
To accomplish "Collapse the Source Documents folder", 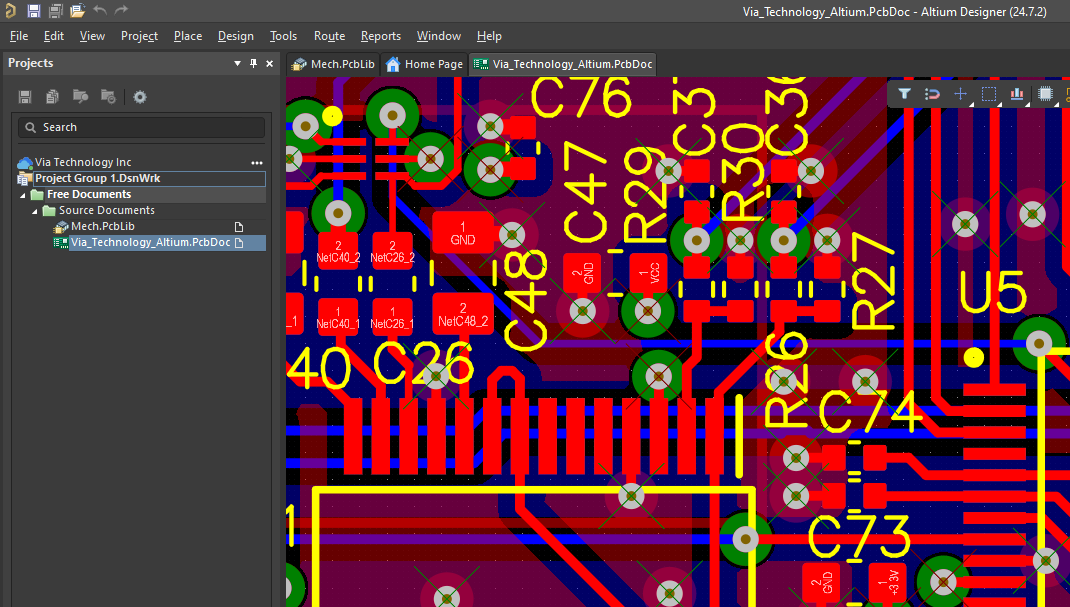I will coord(37,210).
